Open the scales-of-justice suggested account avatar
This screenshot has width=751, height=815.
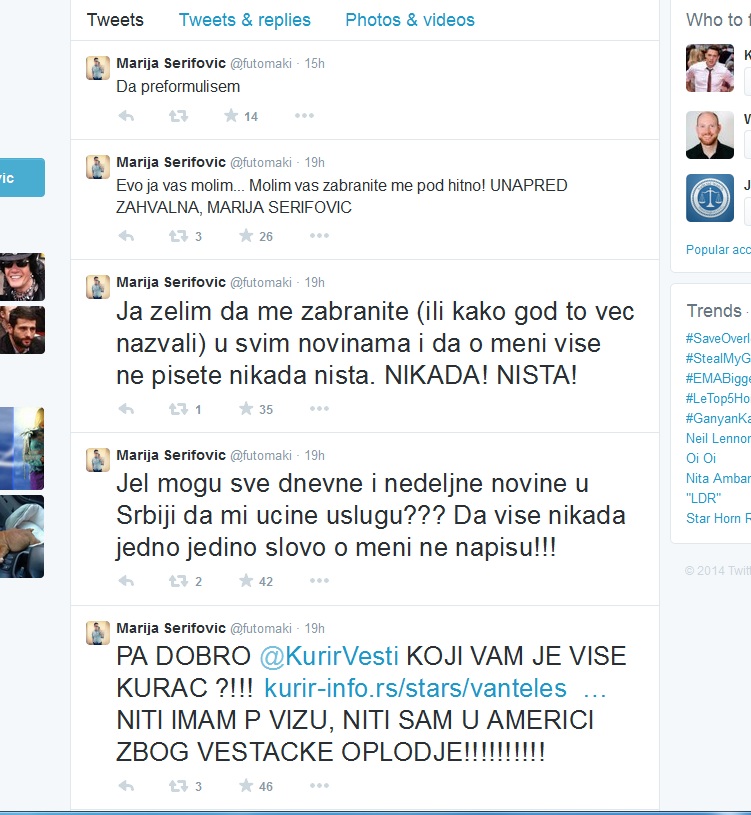tap(709, 198)
